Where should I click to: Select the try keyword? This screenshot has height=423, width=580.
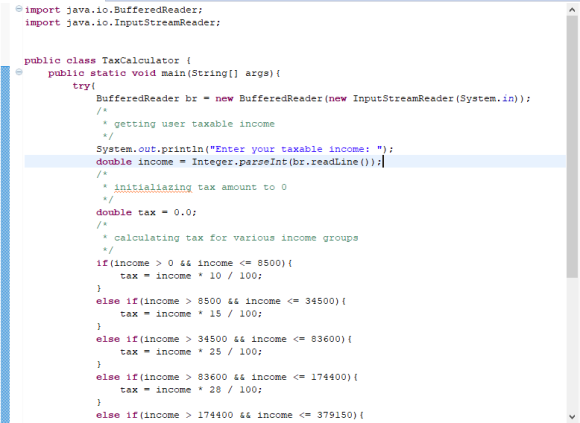click(81, 86)
